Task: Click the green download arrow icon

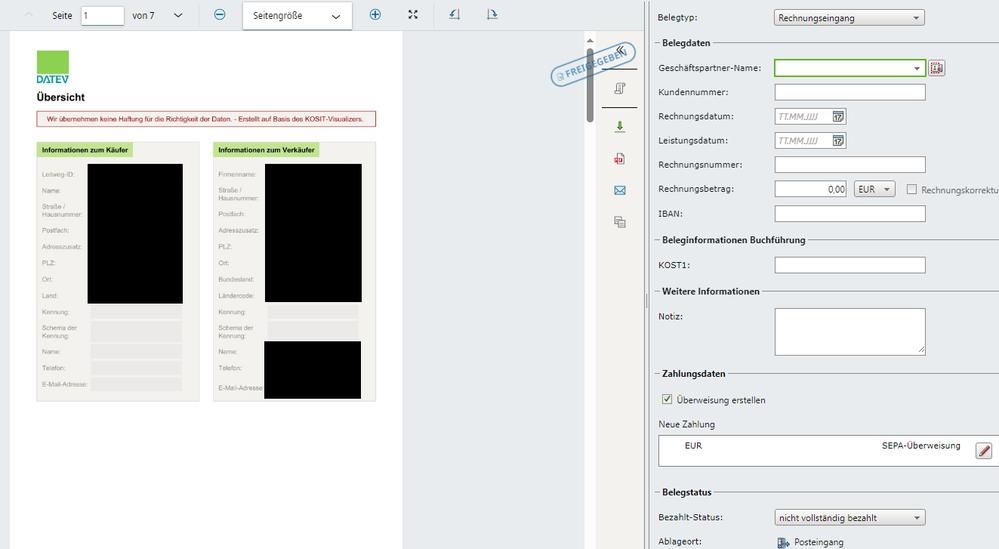Action: point(620,126)
